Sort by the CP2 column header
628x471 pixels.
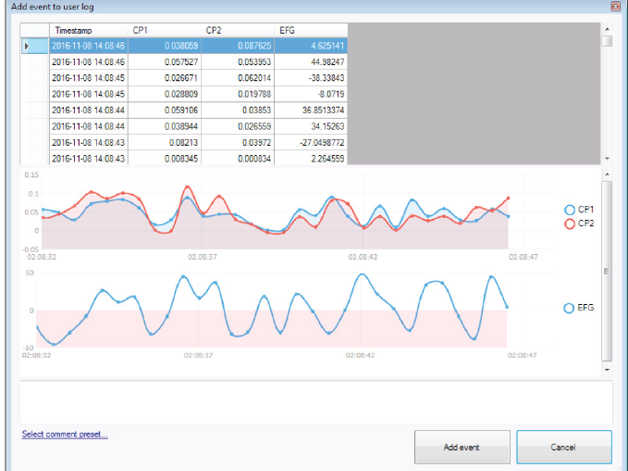tap(238, 31)
